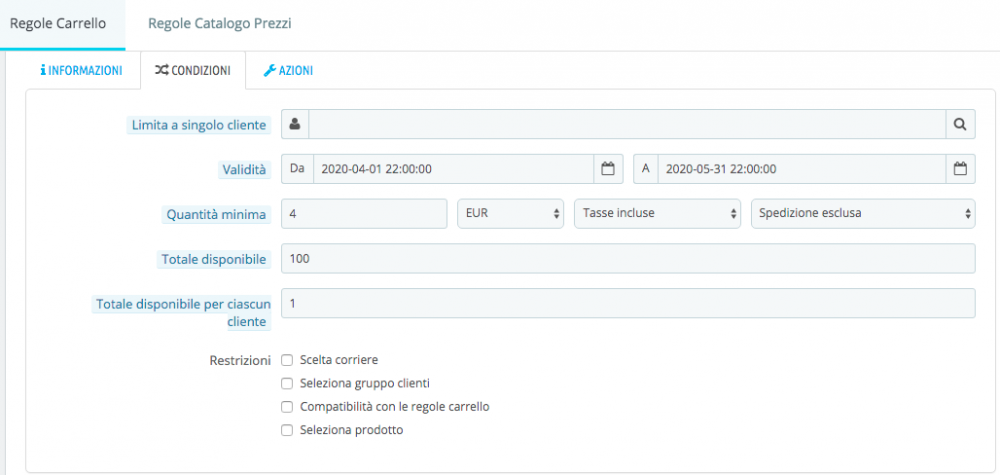Switch to Regole Catalogo Prezzi tab
This screenshot has height=475, width=1000.
click(219, 24)
